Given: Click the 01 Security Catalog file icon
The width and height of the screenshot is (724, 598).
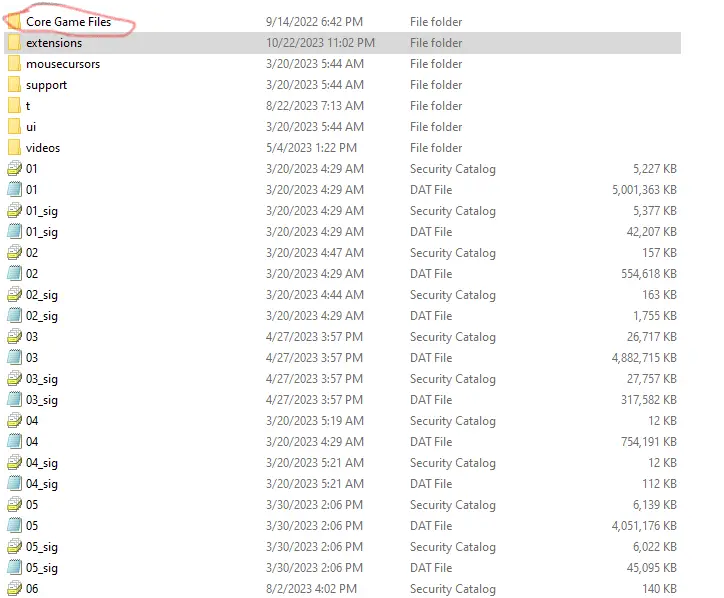Looking at the screenshot, I should point(14,169).
